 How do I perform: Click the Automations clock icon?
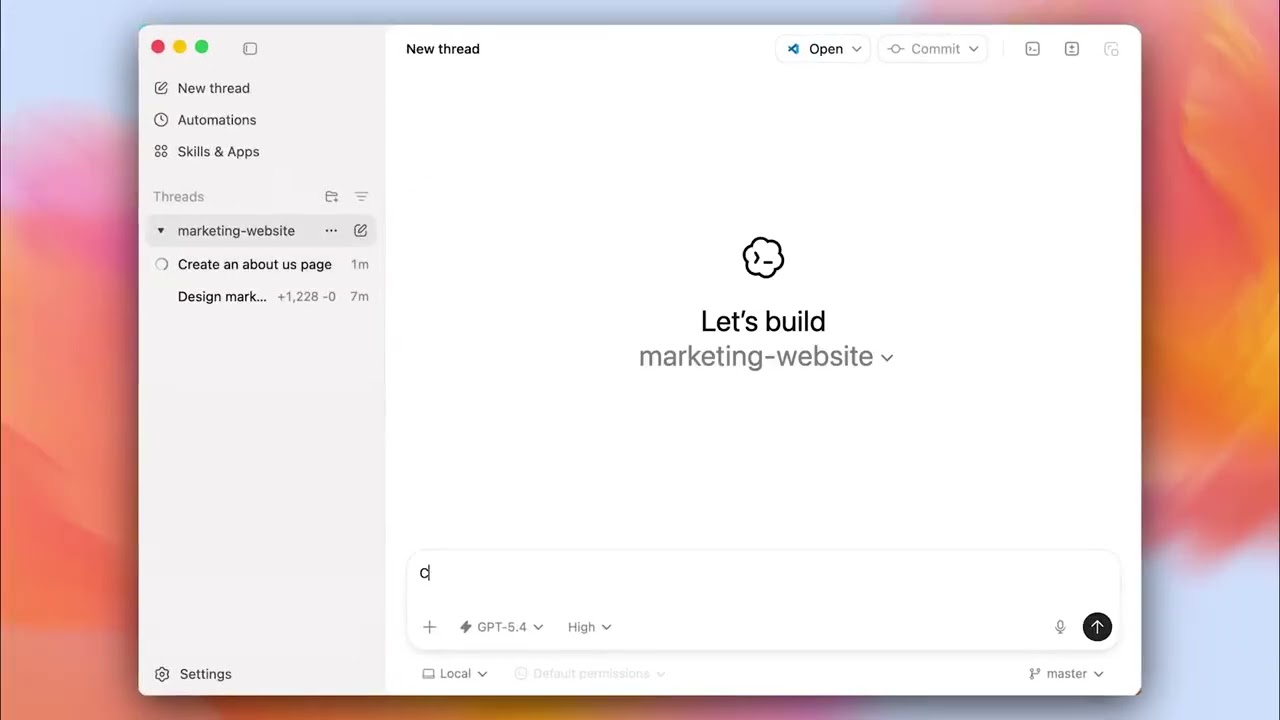click(x=161, y=120)
